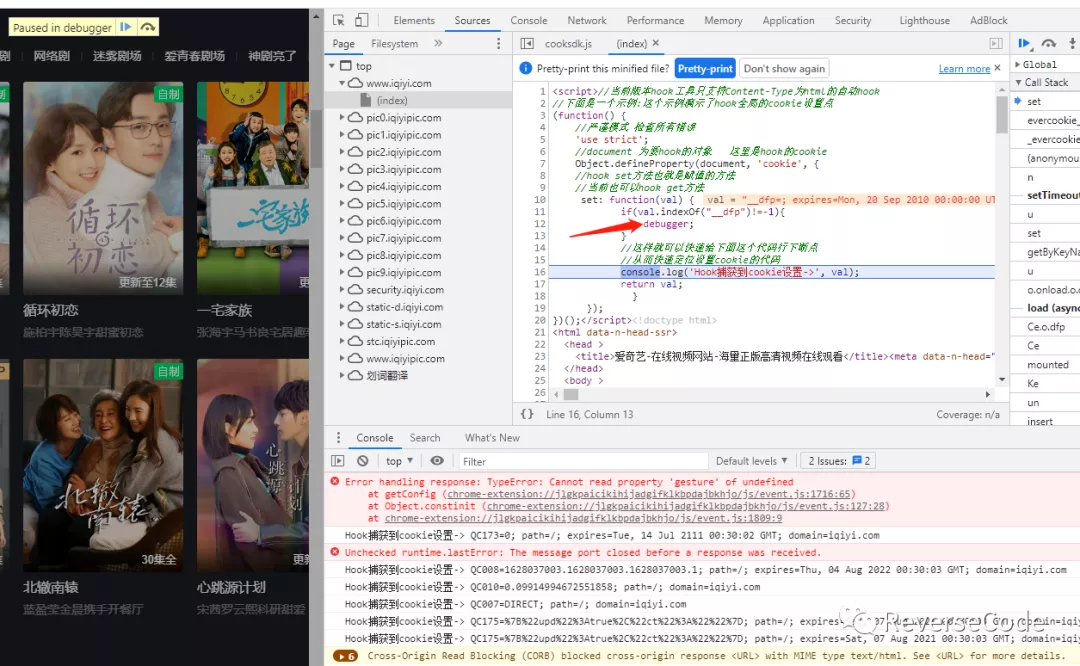Select the Page navigator tab
The image size is (1080, 666).
click(343, 43)
